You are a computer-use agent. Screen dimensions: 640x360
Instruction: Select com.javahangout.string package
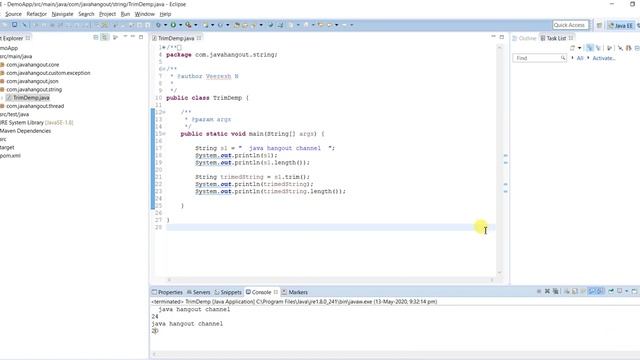(34, 89)
